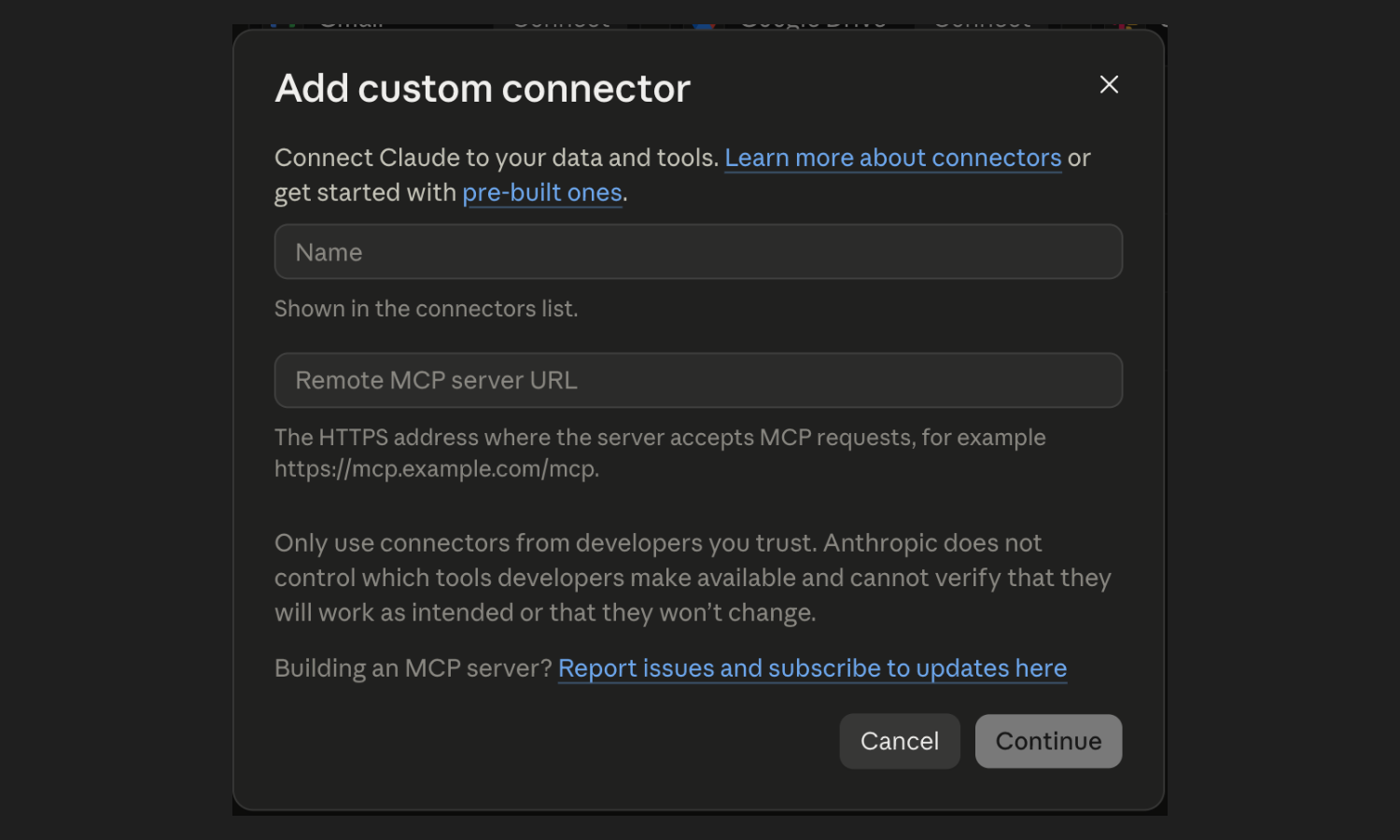Open Learn more about connectors link
Viewport: 1400px width, 840px height.
click(x=893, y=158)
